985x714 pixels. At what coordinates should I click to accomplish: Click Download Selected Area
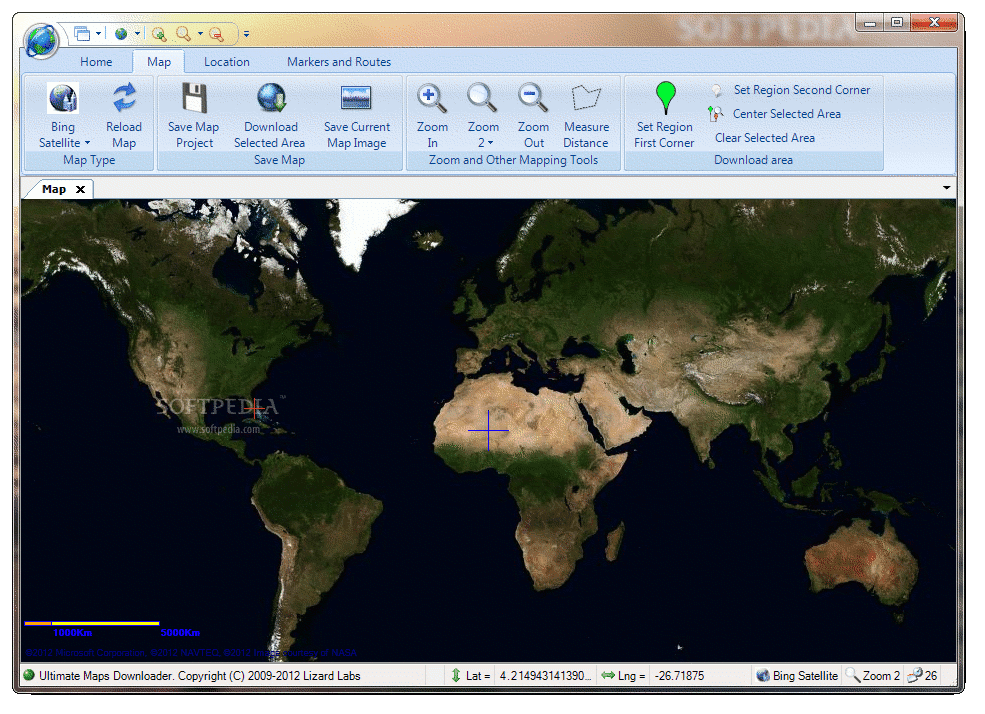coord(270,113)
